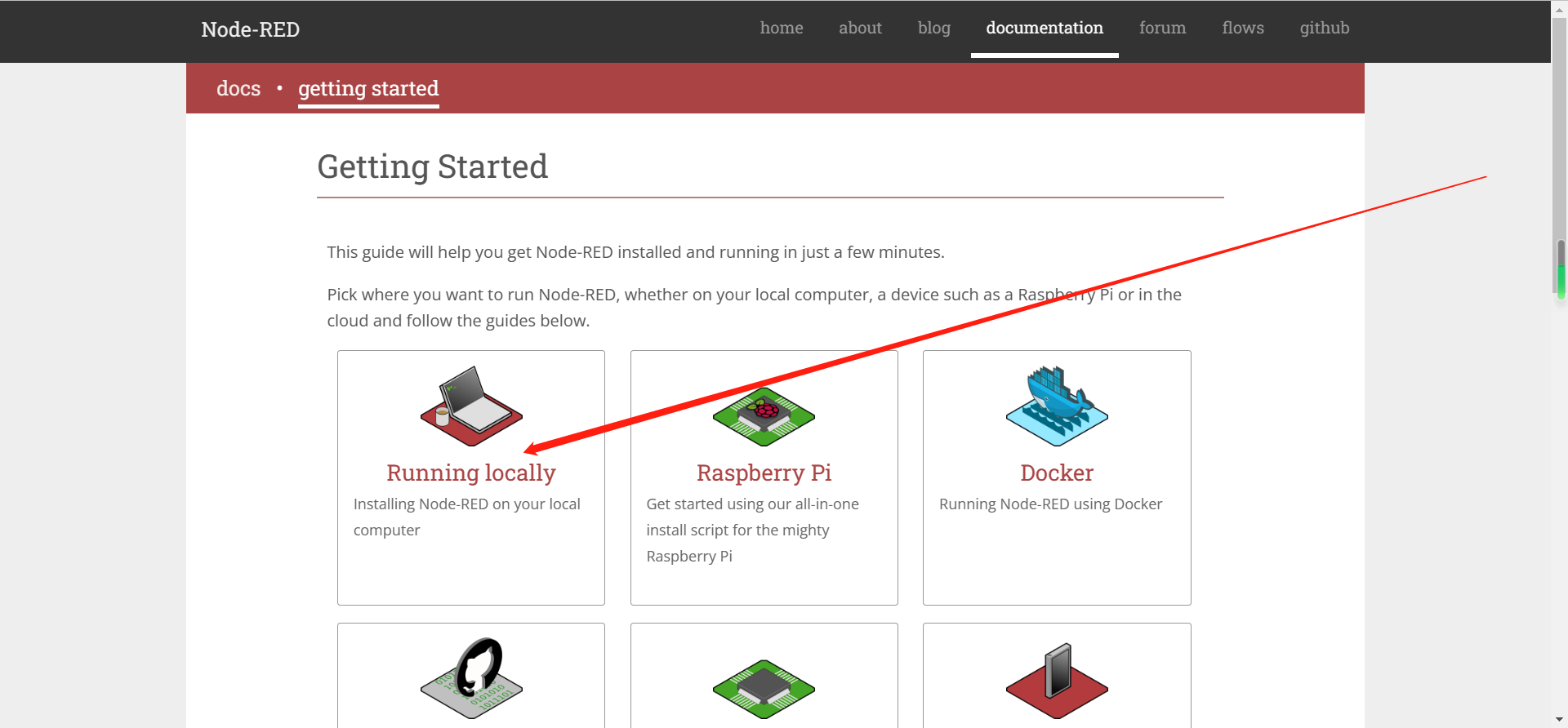The width and height of the screenshot is (1568, 728).
Task: Click the GitHub octocat card icon
Action: tap(471, 678)
